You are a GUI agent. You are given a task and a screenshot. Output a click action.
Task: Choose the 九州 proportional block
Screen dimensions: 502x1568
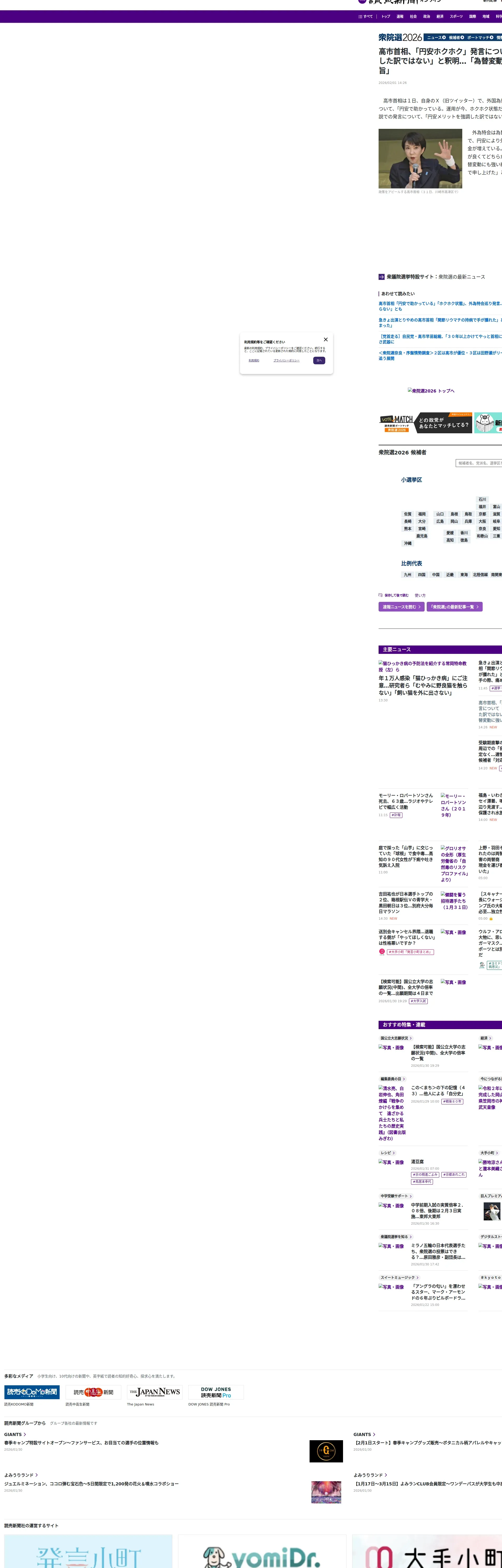[x=407, y=575]
